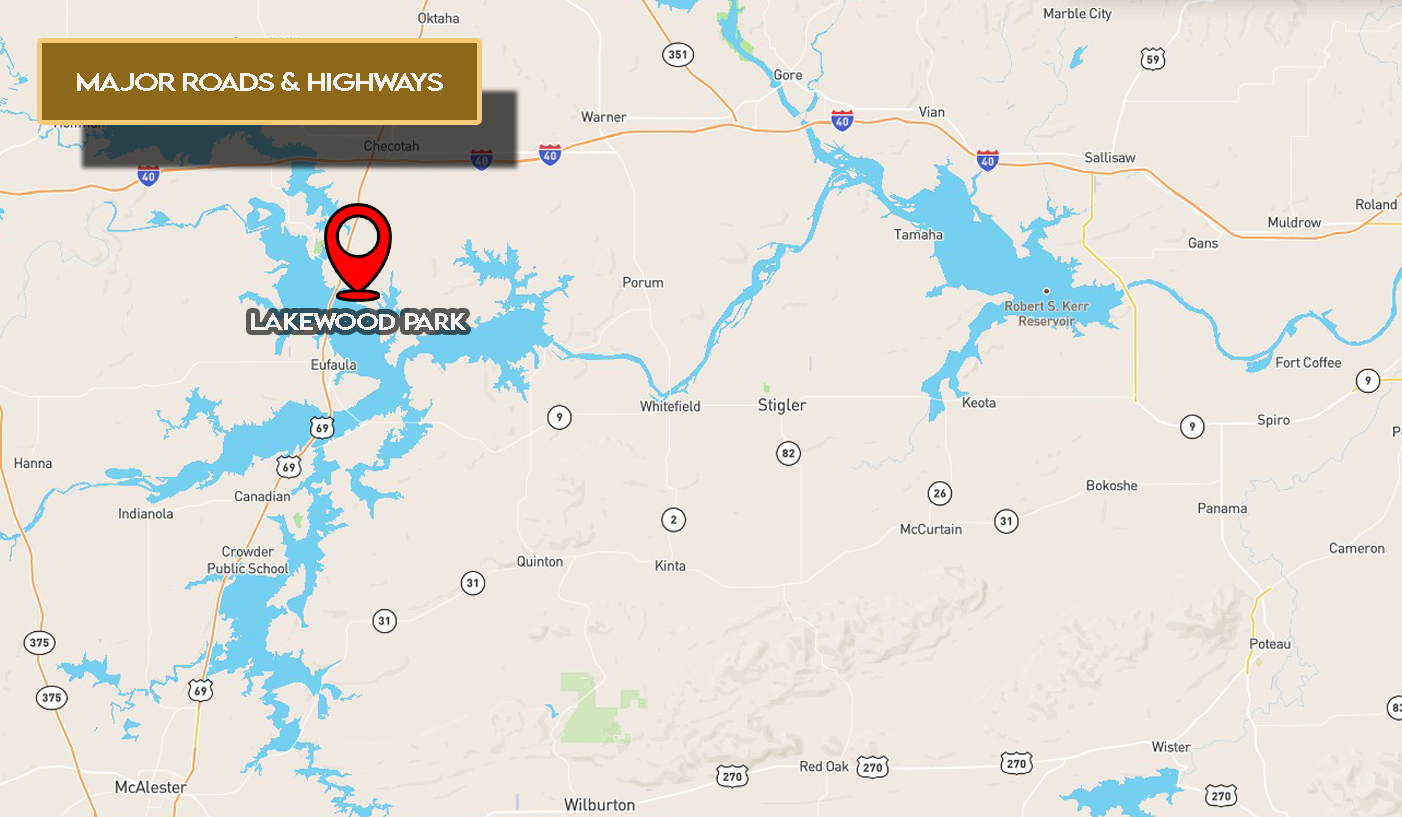
Task: Click the McAlester city label
Action: click(x=151, y=787)
